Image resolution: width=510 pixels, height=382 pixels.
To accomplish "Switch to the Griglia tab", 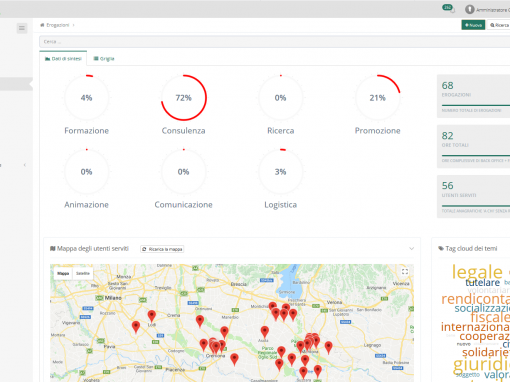I will click(x=104, y=59).
